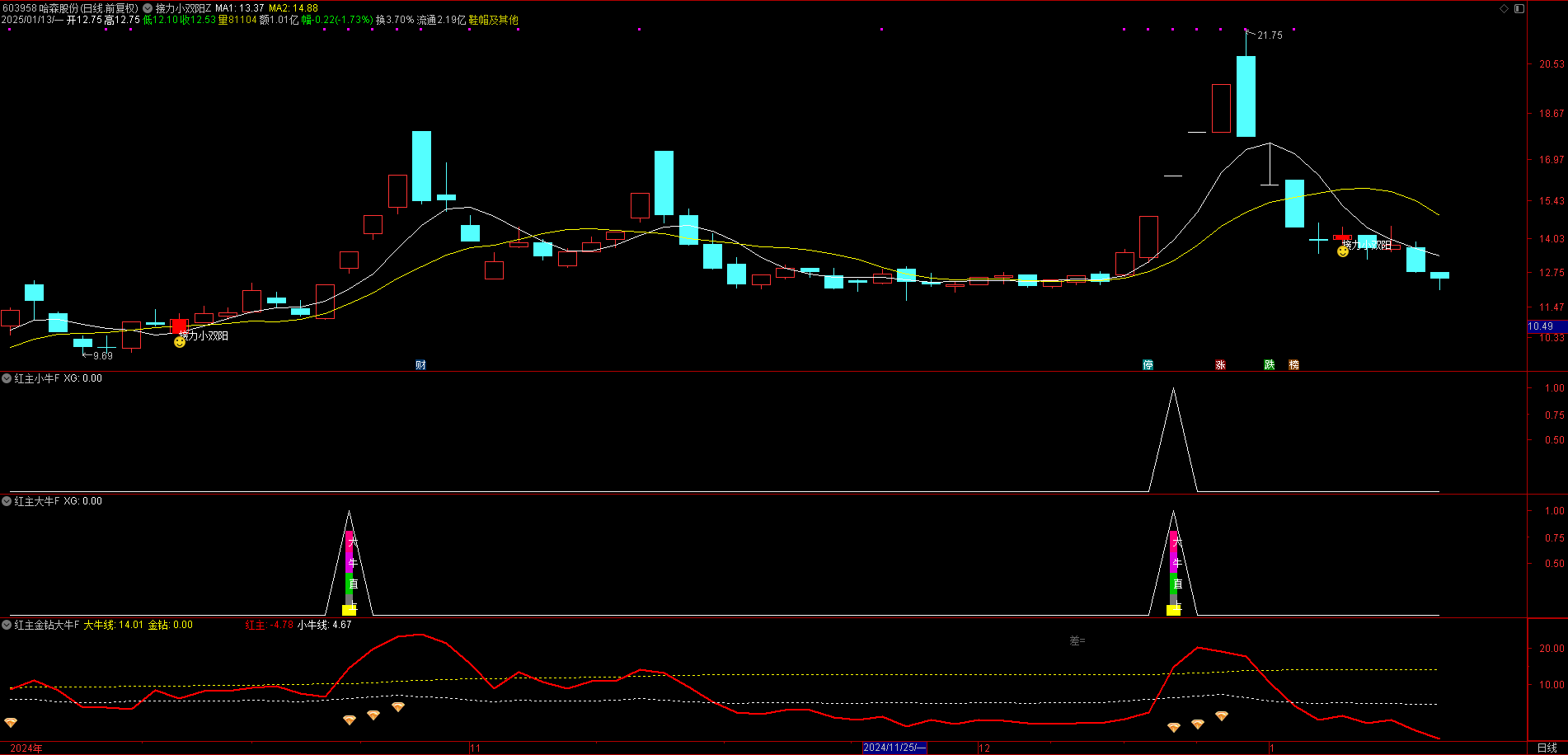This screenshot has height=755, width=1568.
Task: Open the 红主大牛F panel dropdown
Action: (7, 501)
